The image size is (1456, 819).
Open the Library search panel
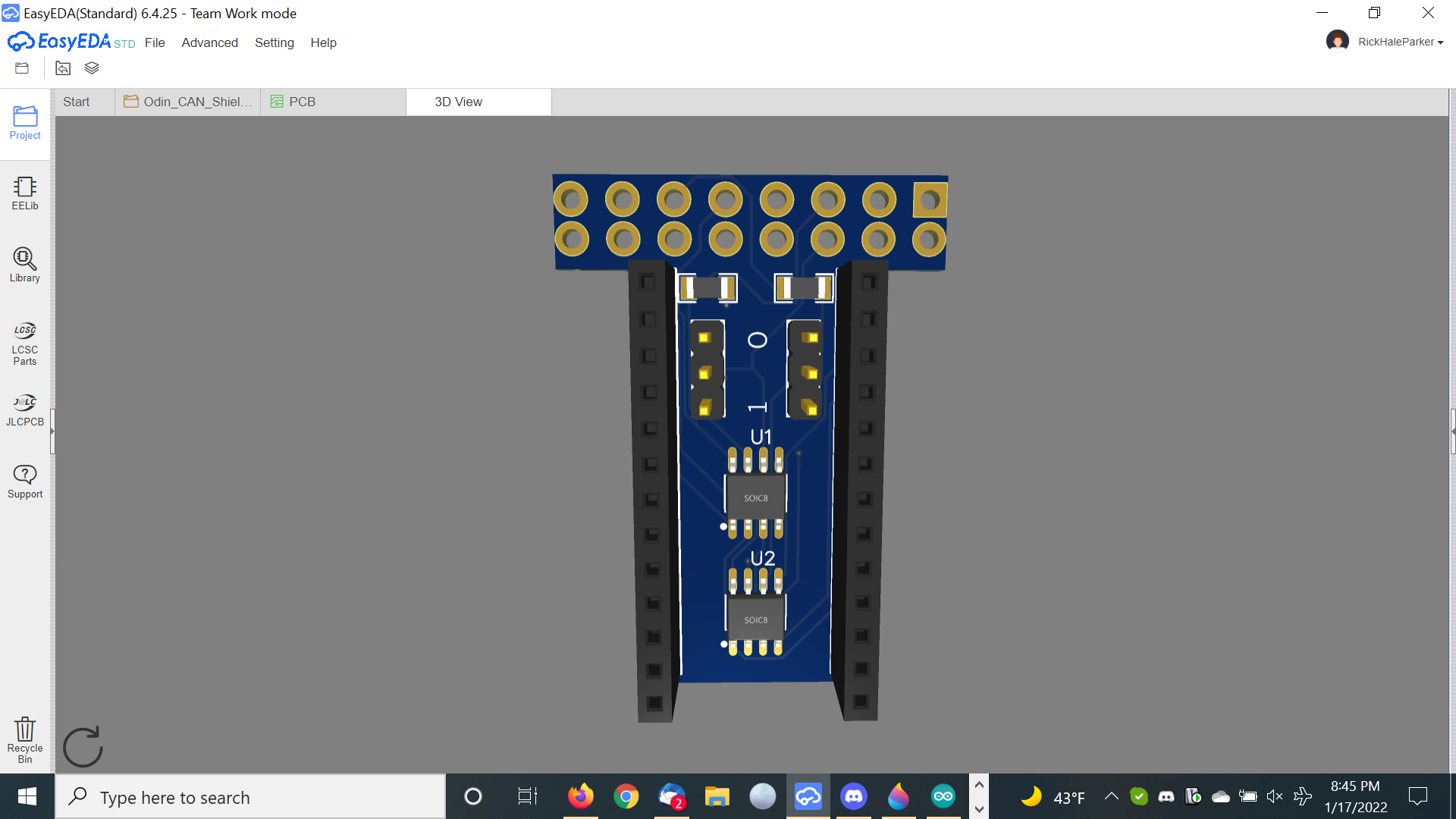click(x=25, y=265)
